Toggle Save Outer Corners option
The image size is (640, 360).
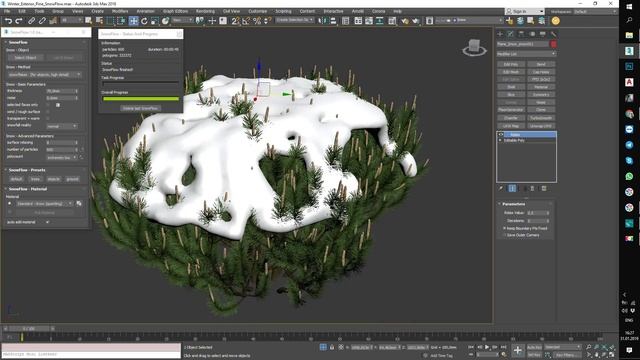pyautogui.click(x=504, y=235)
